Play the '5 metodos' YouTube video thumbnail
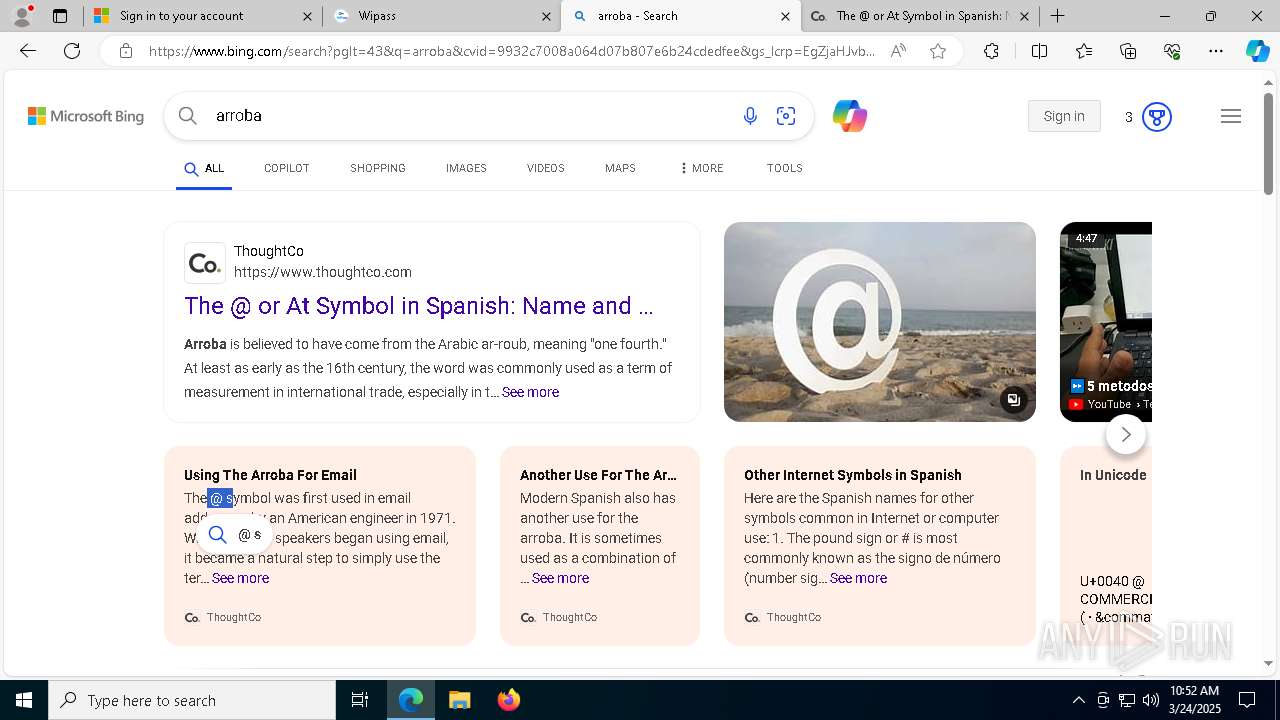Viewport: 1280px width, 720px height. point(1106,322)
